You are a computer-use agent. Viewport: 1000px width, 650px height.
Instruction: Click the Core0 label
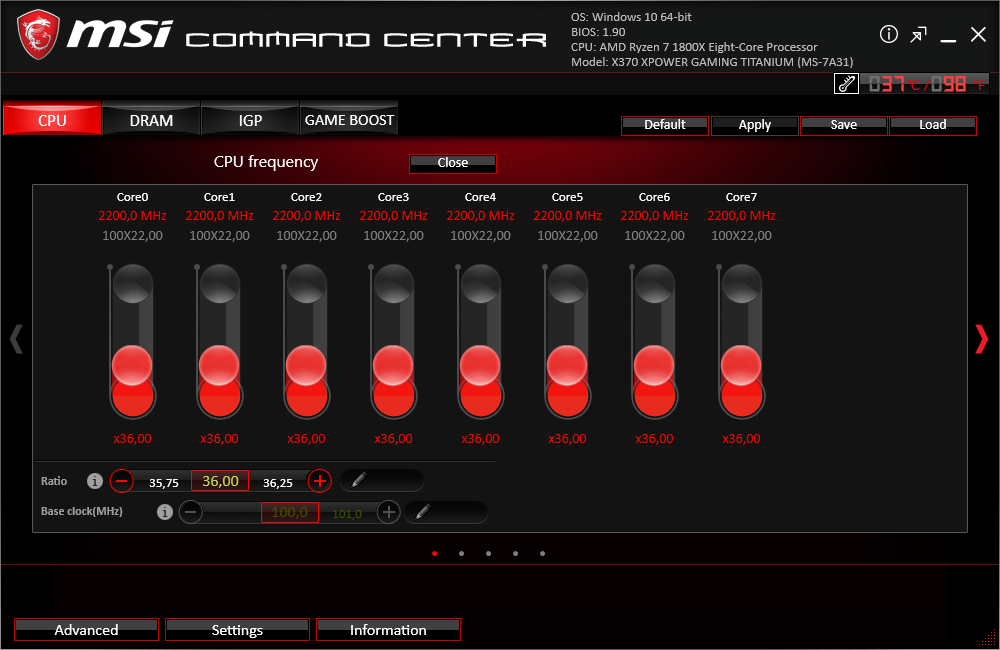coord(132,197)
